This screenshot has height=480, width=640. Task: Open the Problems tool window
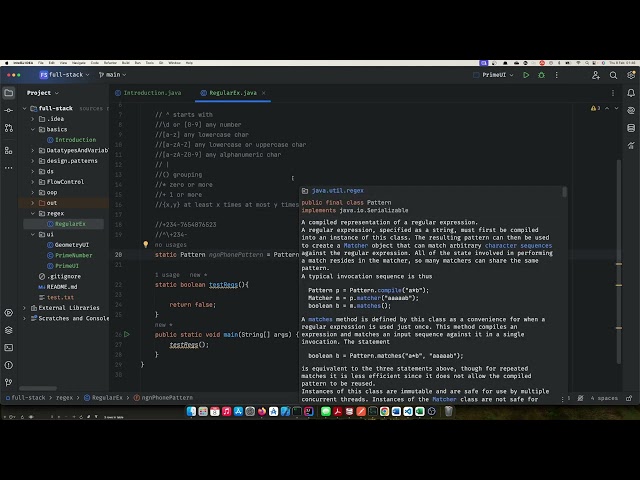[x=9, y=365]
